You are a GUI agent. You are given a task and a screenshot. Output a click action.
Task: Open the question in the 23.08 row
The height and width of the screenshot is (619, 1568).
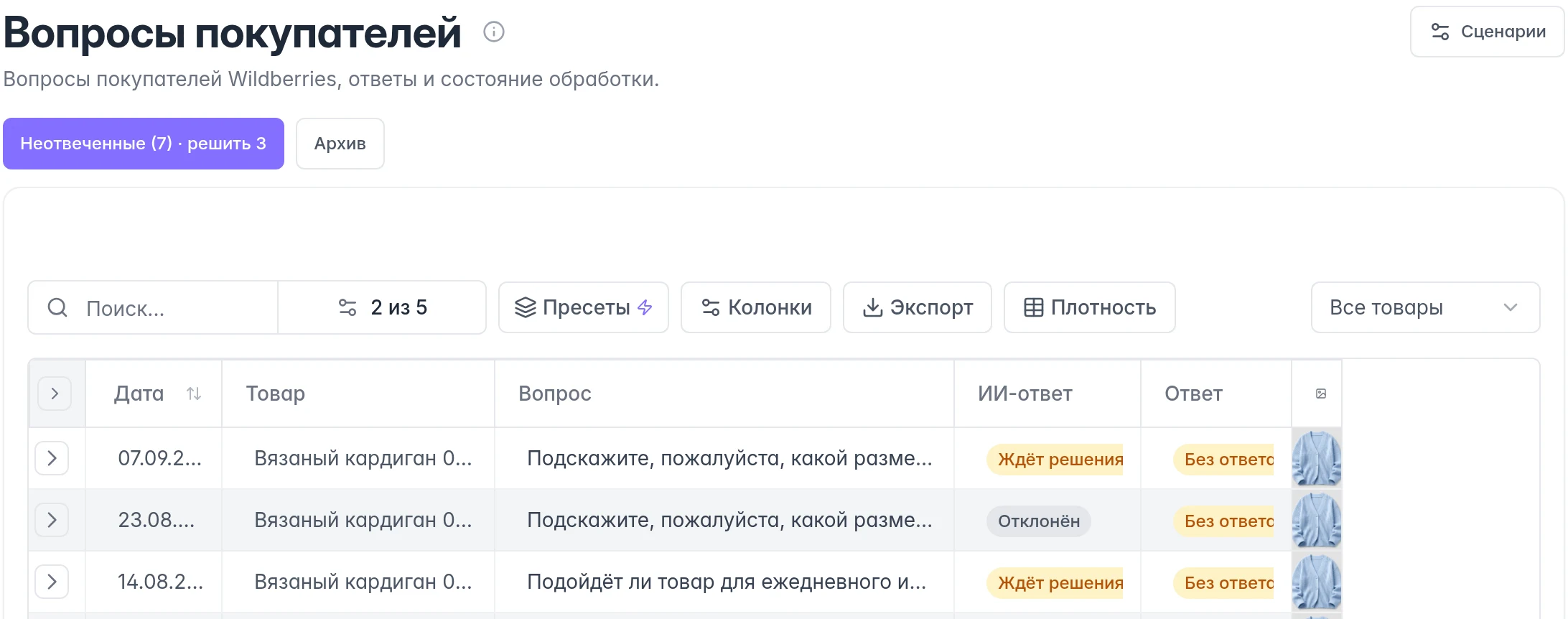[x=729, y=520]
